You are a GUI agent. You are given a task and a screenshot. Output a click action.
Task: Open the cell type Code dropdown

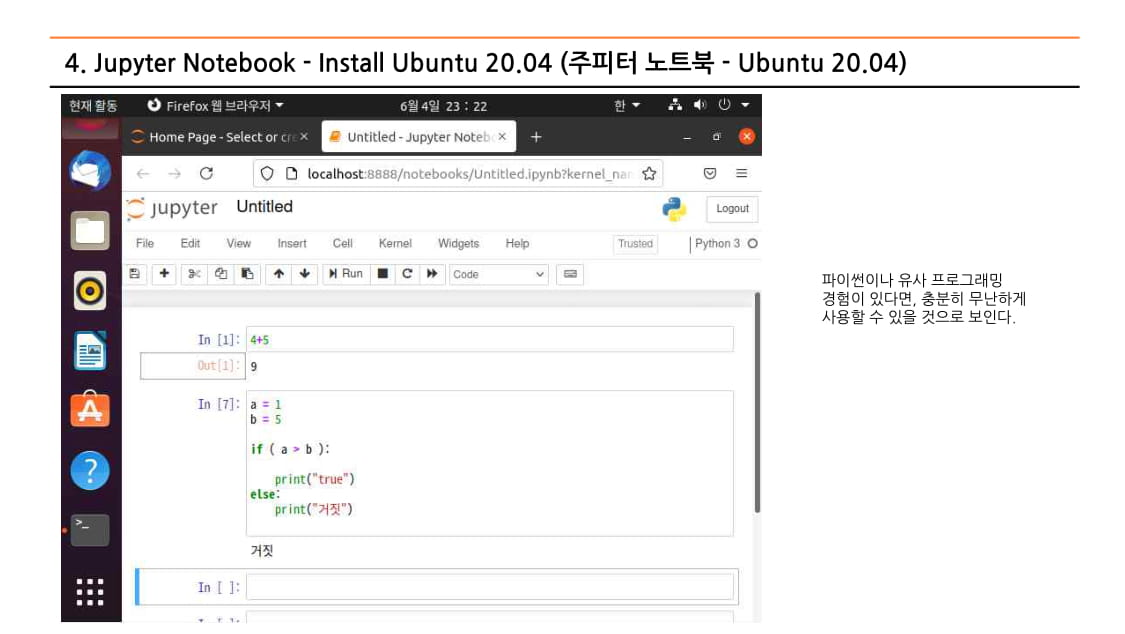(499, 275)
